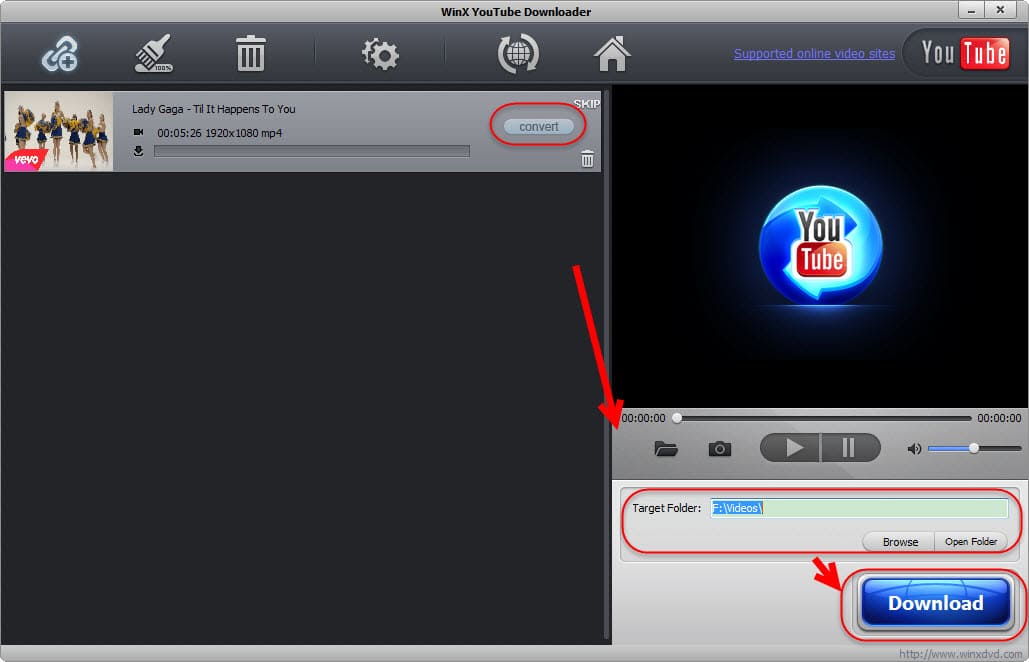Click the Browse button
1029x662 pixels.
(x=900, y=542)
